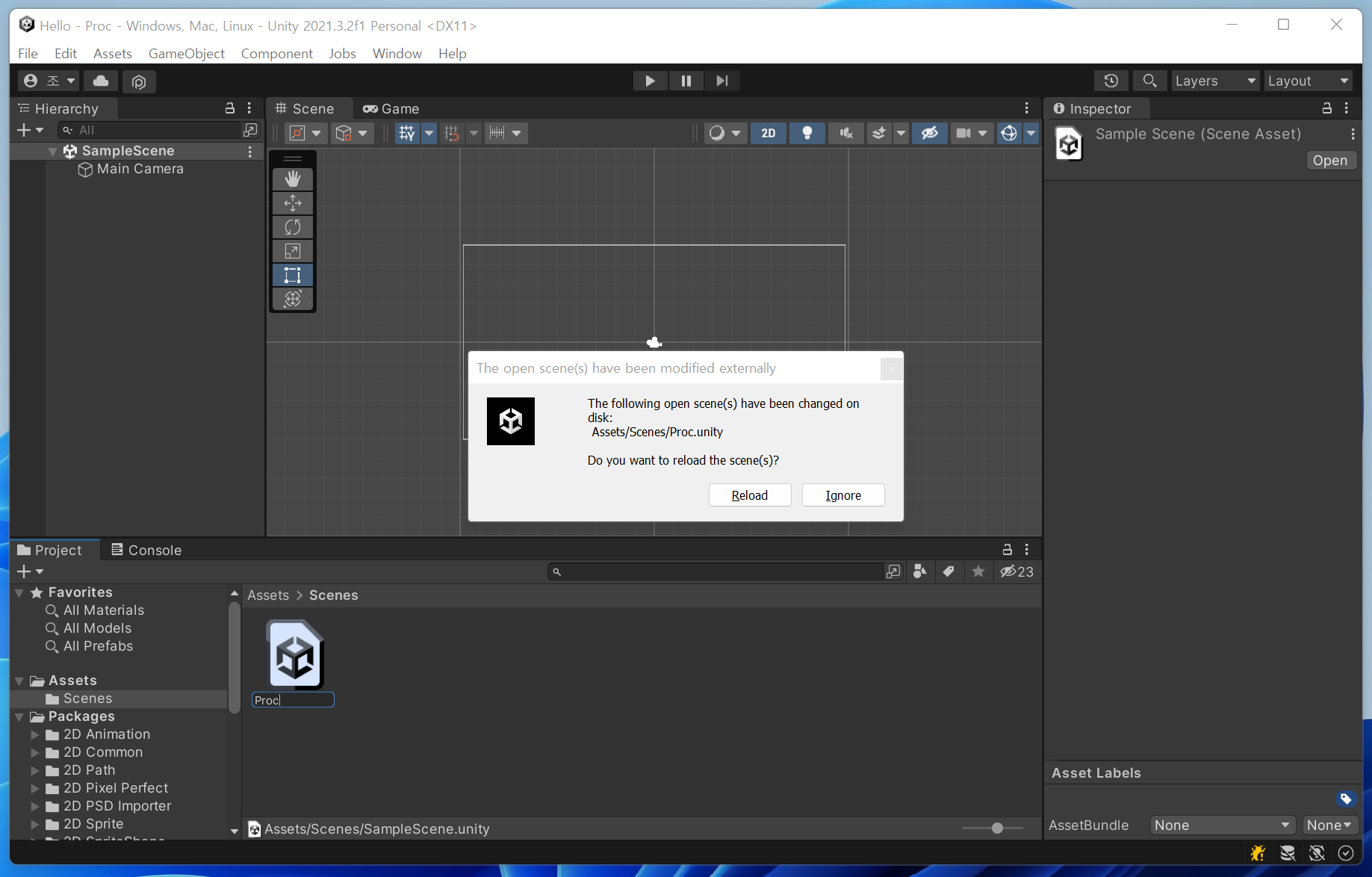Viewport: 1372px width, 877px height.
Task: Toggle scene audio mute
Action: pos(846,133)
